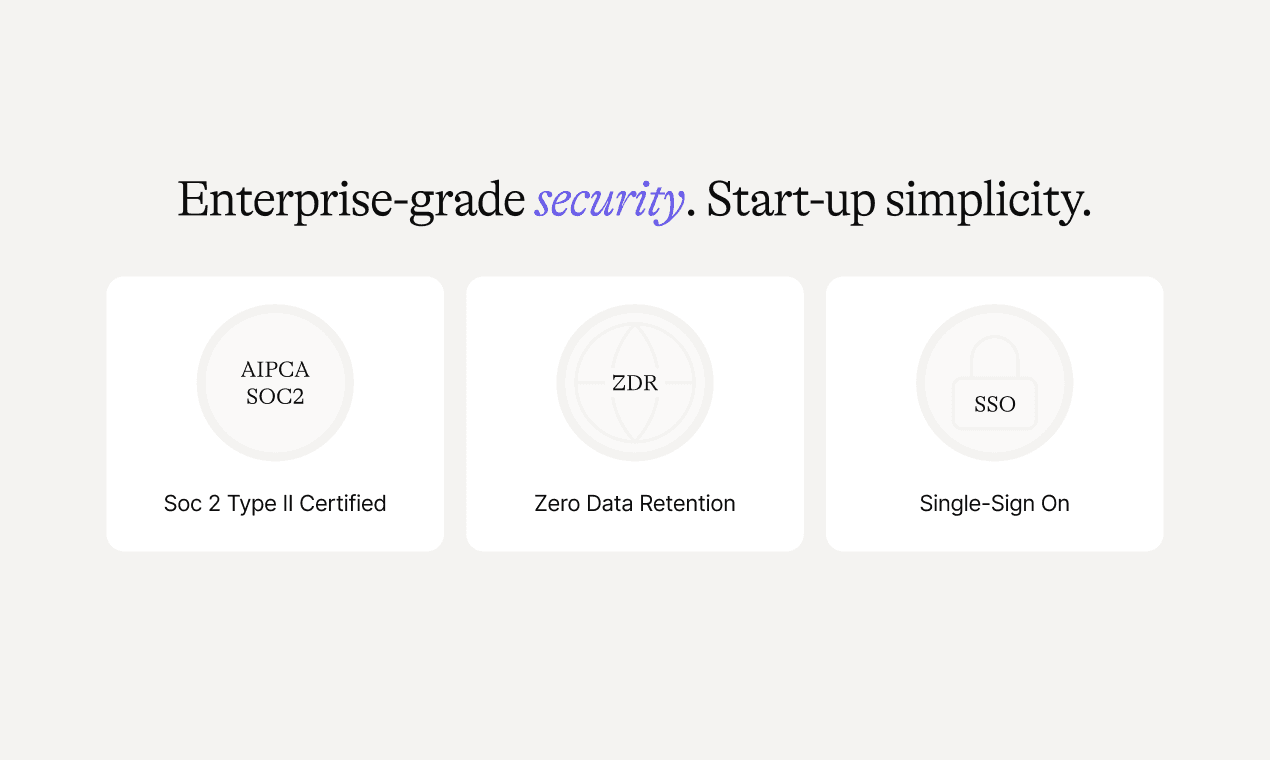
Task: Click the 'AIPCA' text inside the badge
Action: tap(275, 370)
